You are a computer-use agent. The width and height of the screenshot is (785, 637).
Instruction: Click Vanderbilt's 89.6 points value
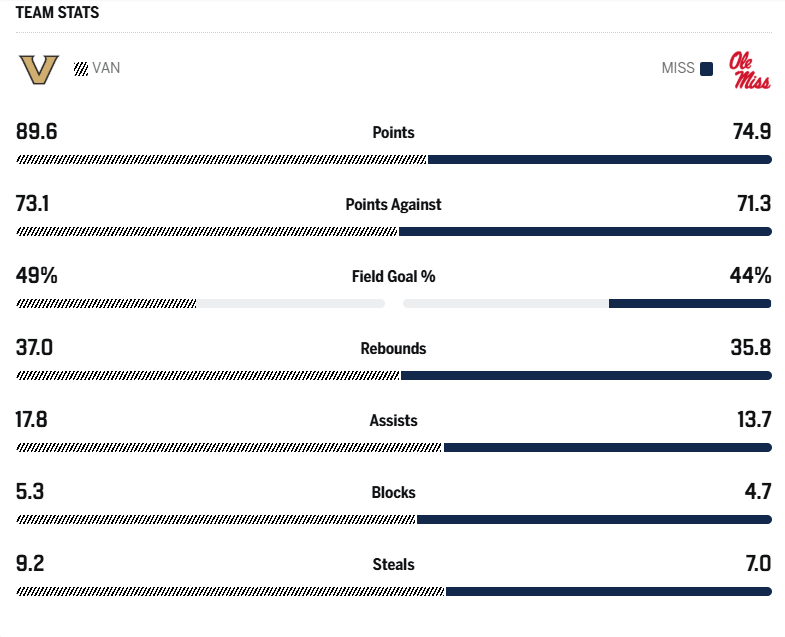pyautogui.click(x=37, y=131)
